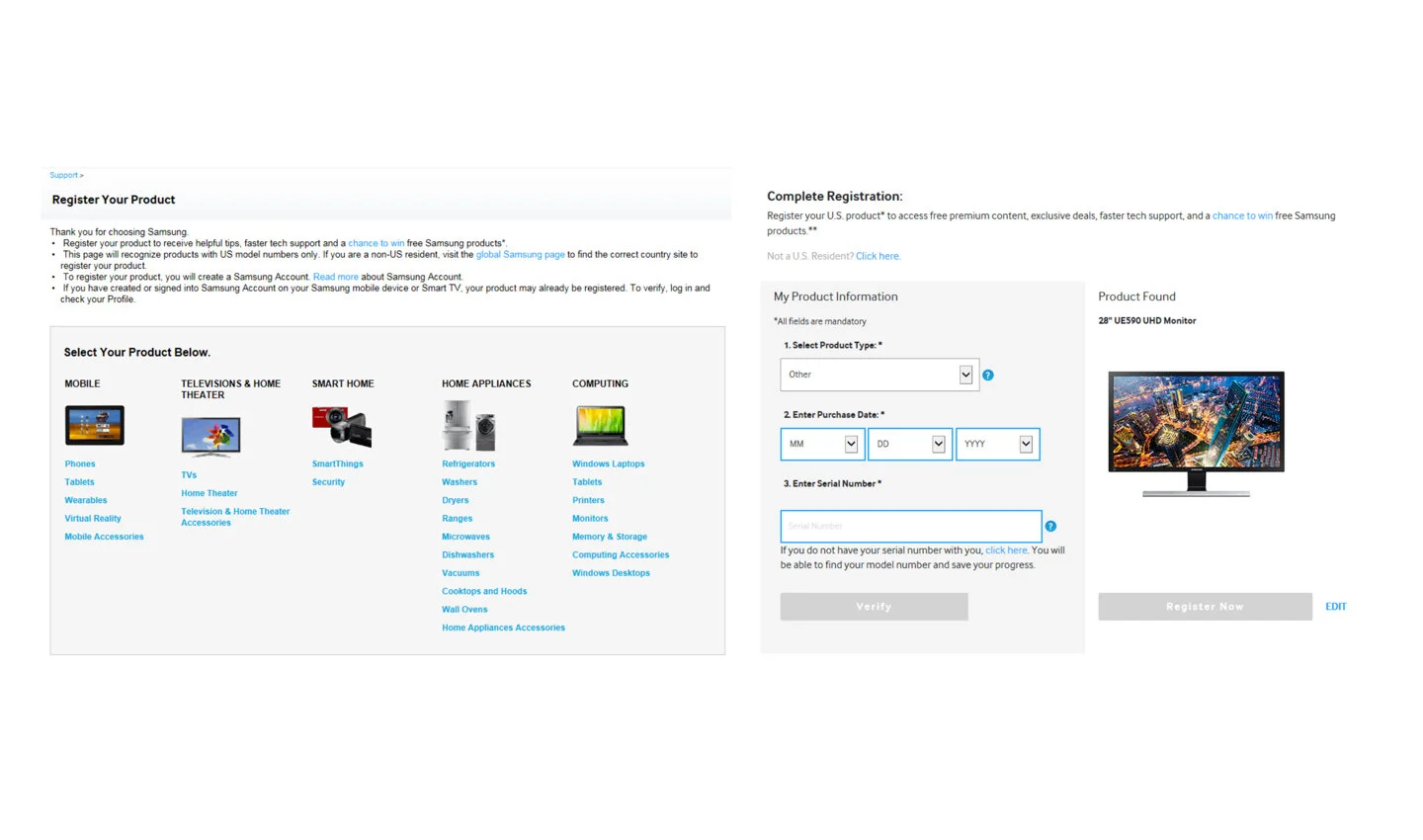Image resolution: width=1423 pixels, height=840 pixels.
Task: Open the Monitors link
Action: coord(590,519)
